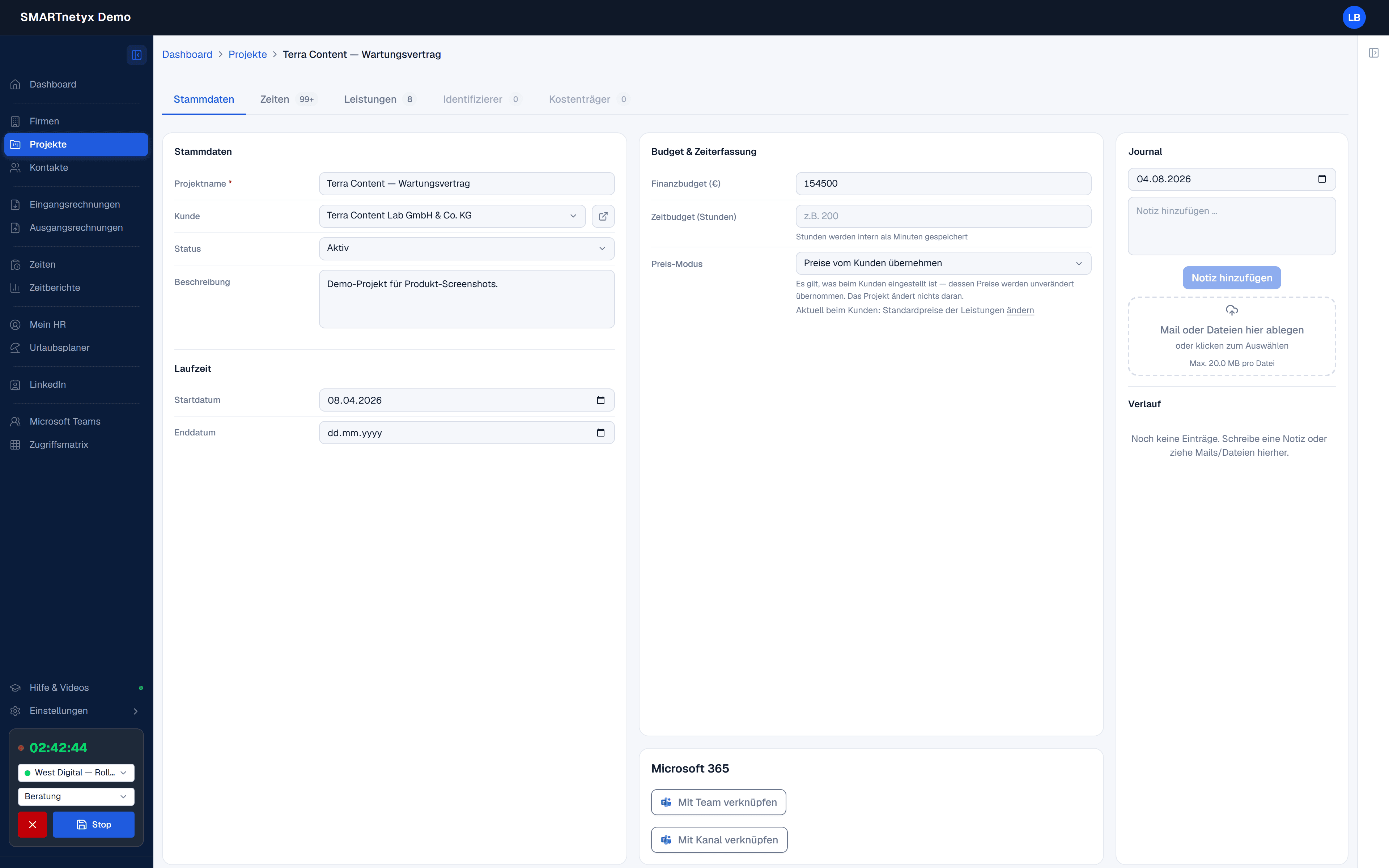This screenshot has height=868, width=1389.
Task: Expand Einstellungen submenu chevron
Action: click(x=135, y=711)
